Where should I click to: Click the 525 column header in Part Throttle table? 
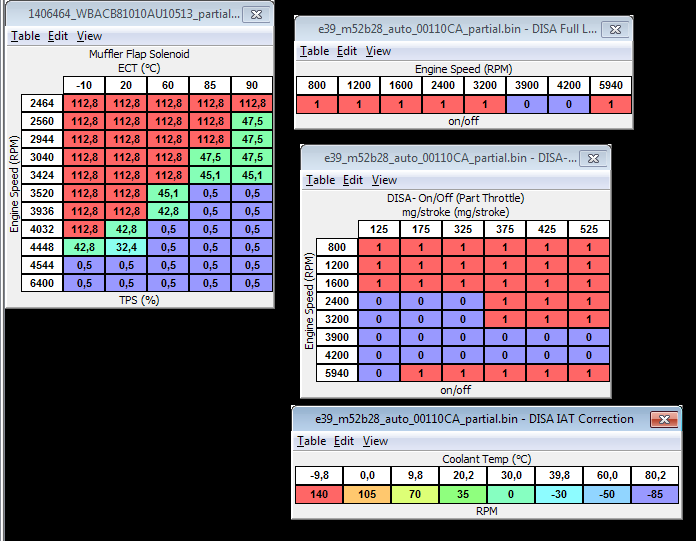point(589,229)
